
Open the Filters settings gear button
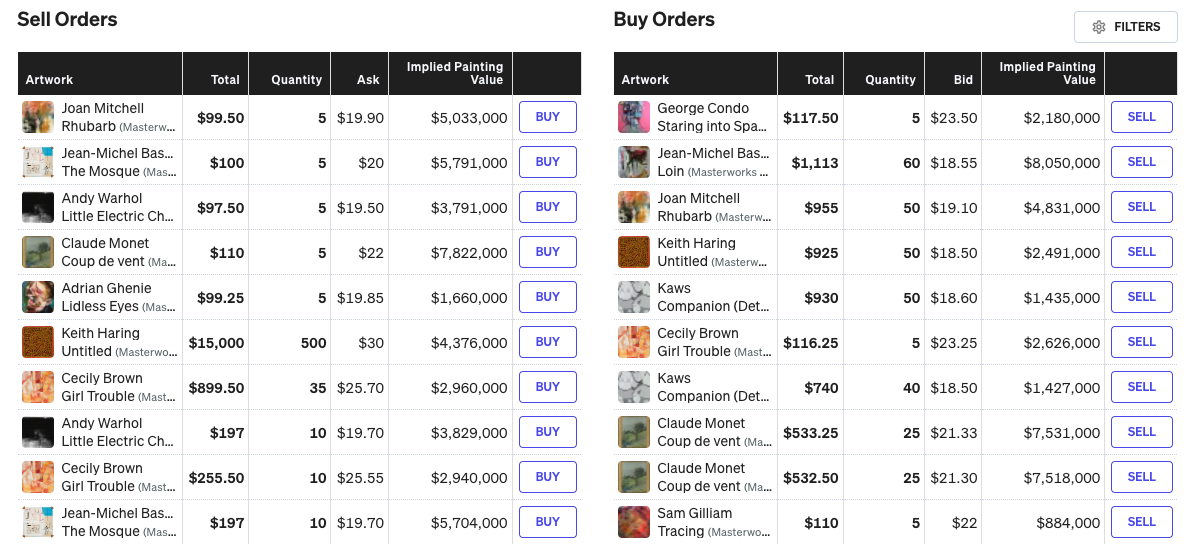(1125, 27)
